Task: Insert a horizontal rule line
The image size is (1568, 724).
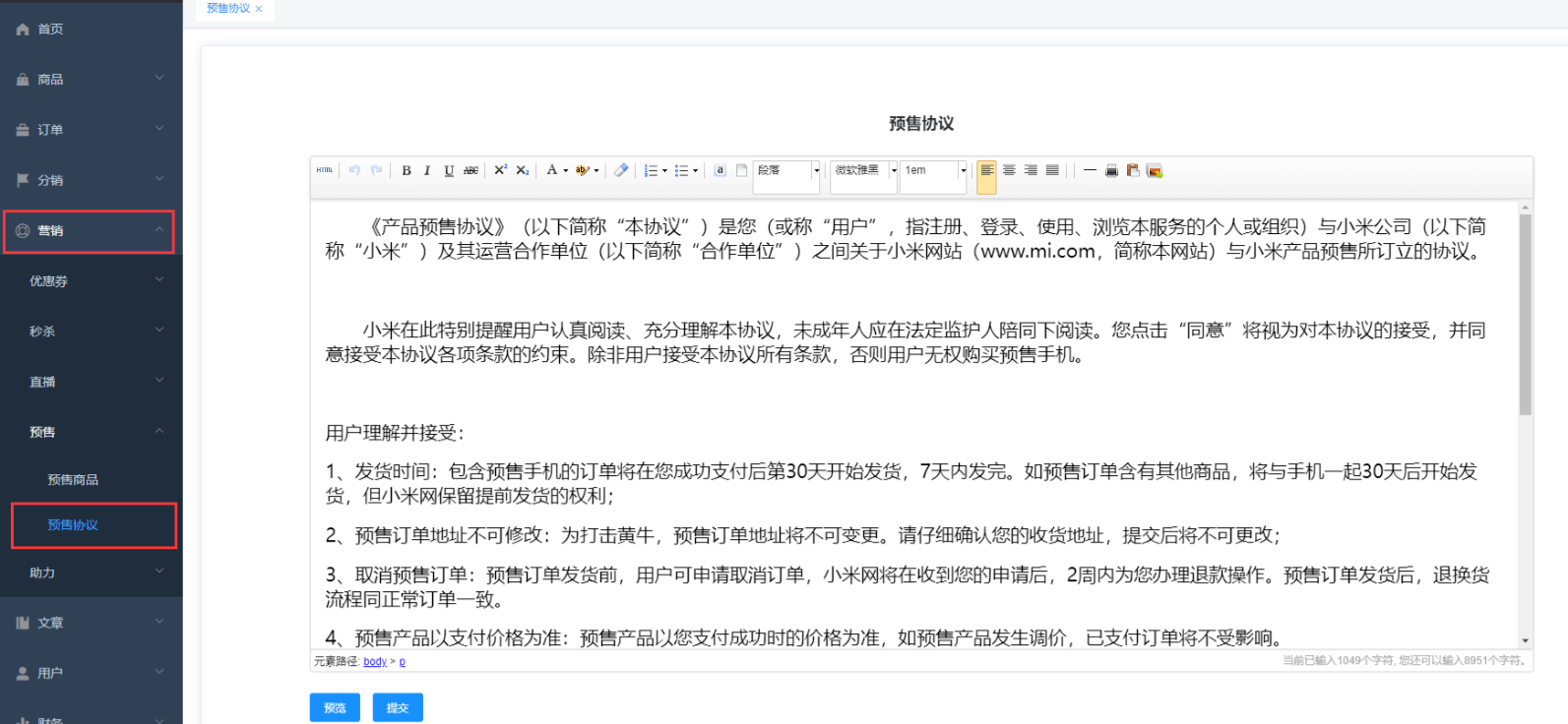Action: [1090, 170]
